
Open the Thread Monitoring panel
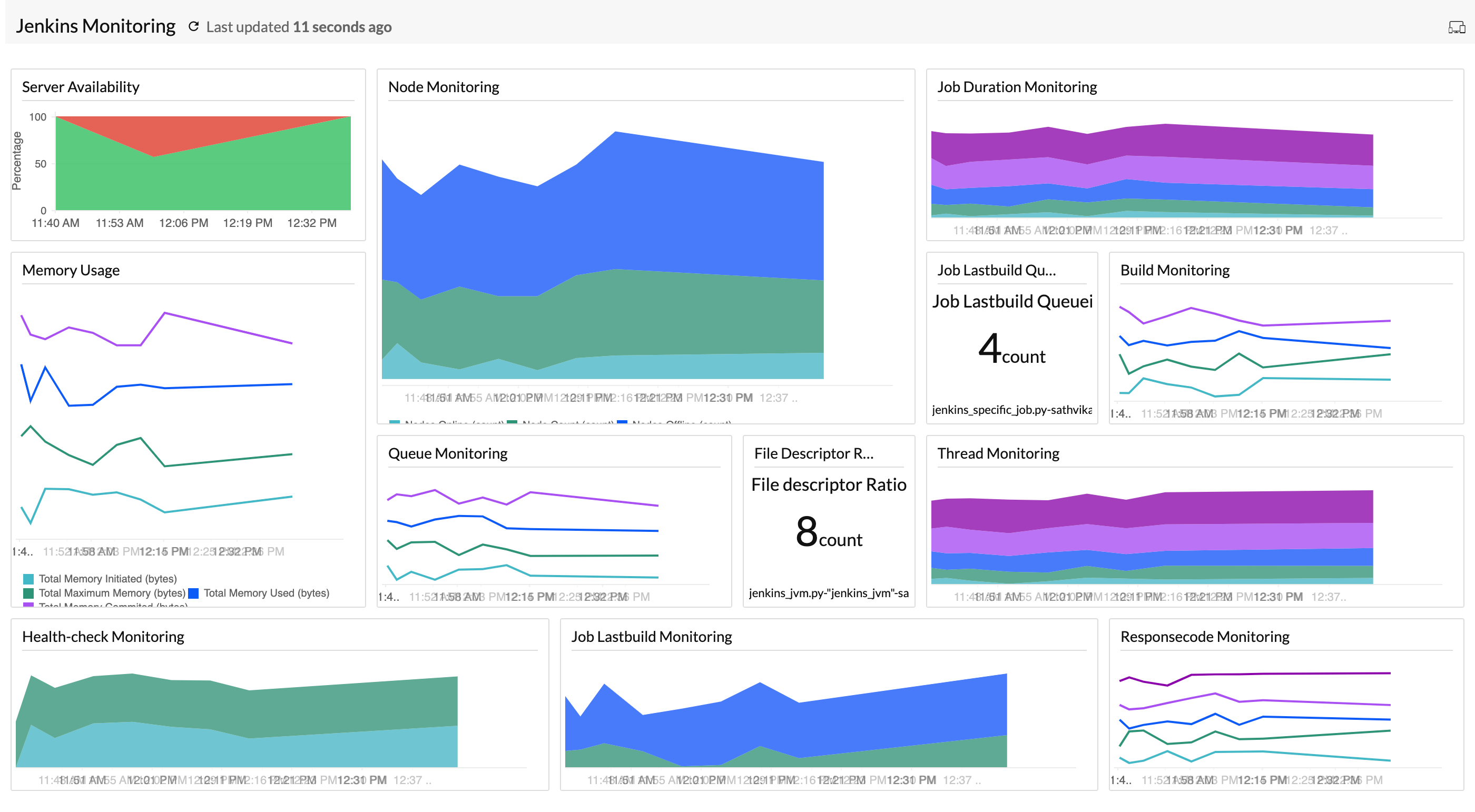tap(999, 453)
